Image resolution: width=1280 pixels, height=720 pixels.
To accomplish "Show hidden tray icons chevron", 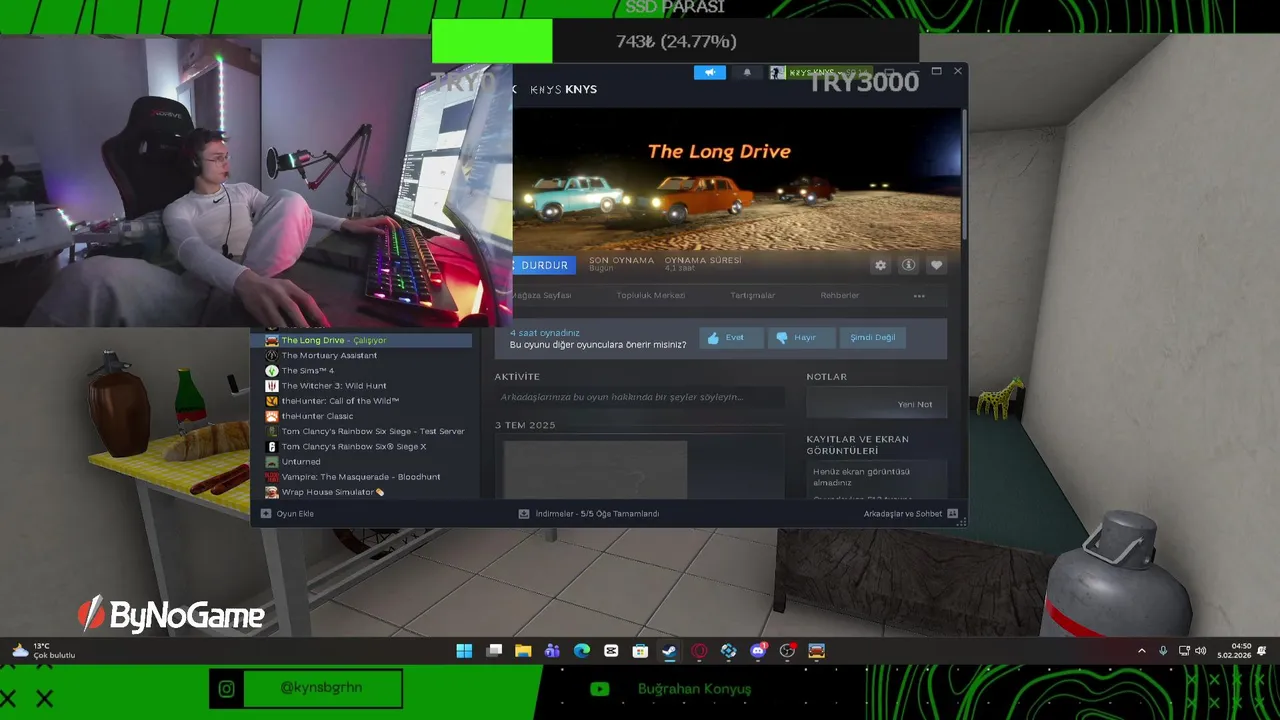I will (1142, 651).
